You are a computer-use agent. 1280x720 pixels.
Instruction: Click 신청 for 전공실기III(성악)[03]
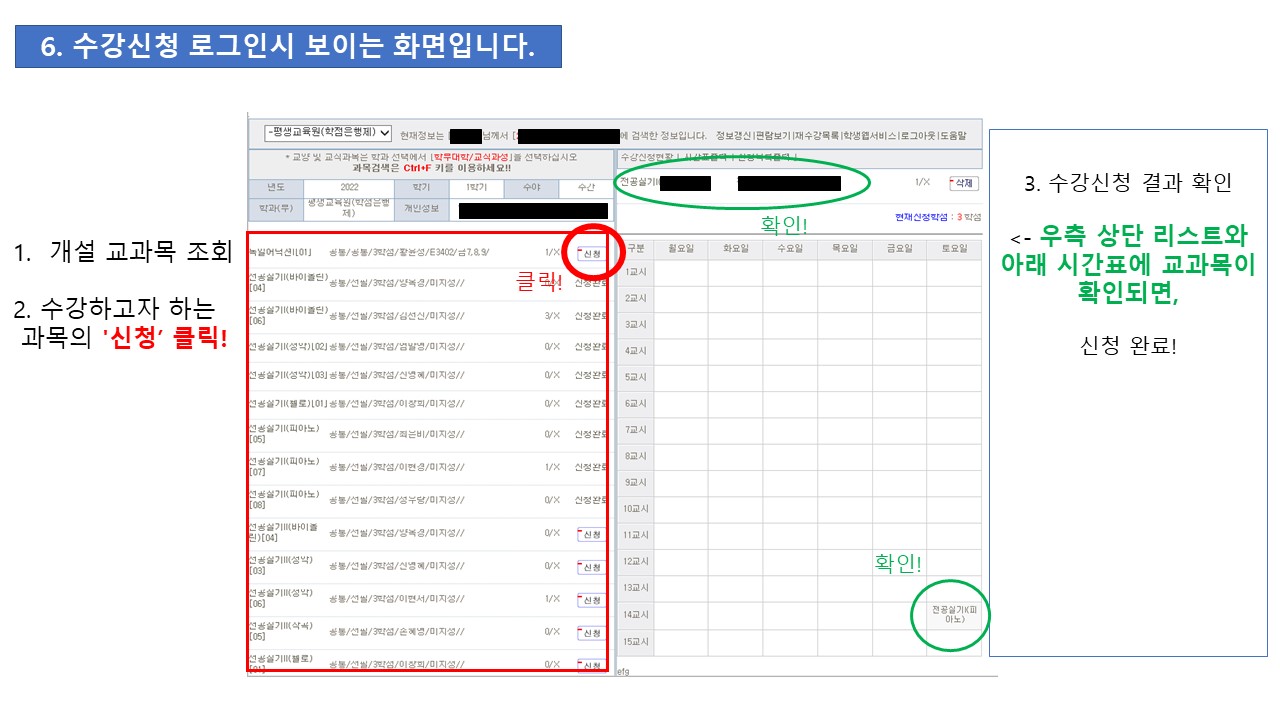(x=591, y=567)
